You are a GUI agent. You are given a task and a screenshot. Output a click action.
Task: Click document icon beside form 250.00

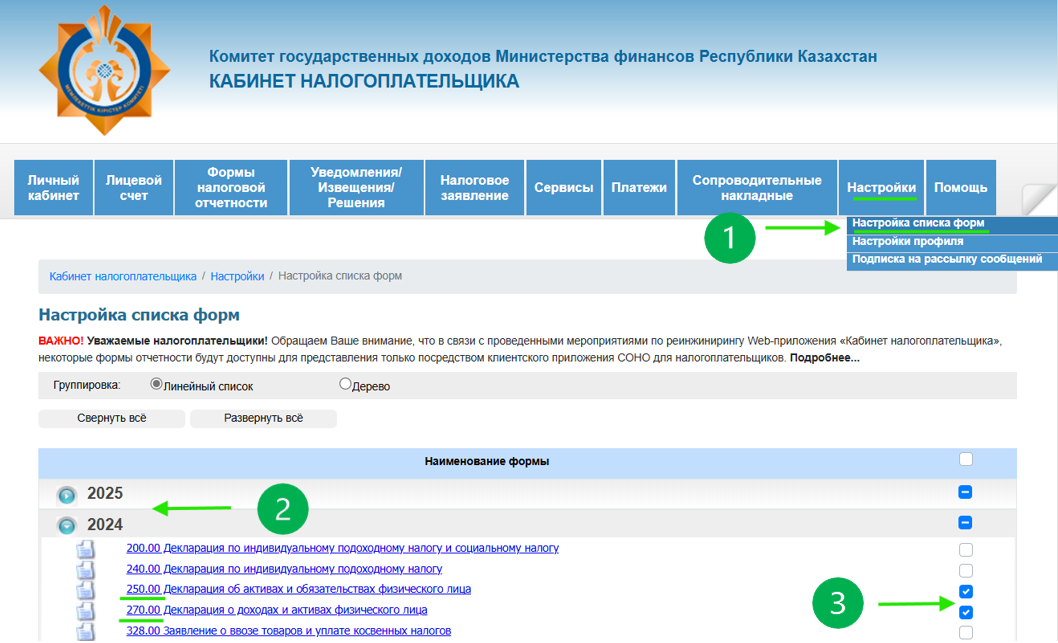tap(85, 590)
